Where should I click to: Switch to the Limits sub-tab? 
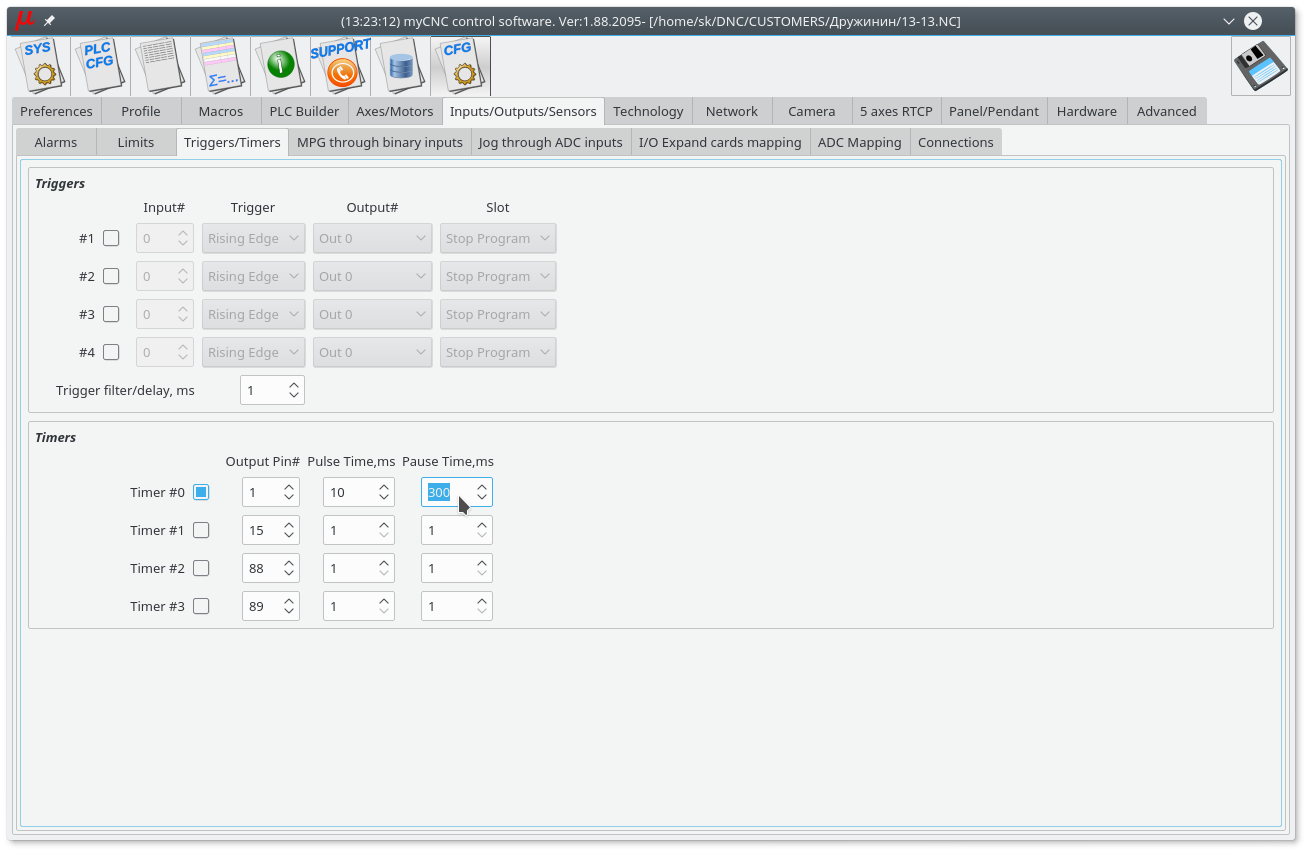pyautogui.click(x=136, y=142)
